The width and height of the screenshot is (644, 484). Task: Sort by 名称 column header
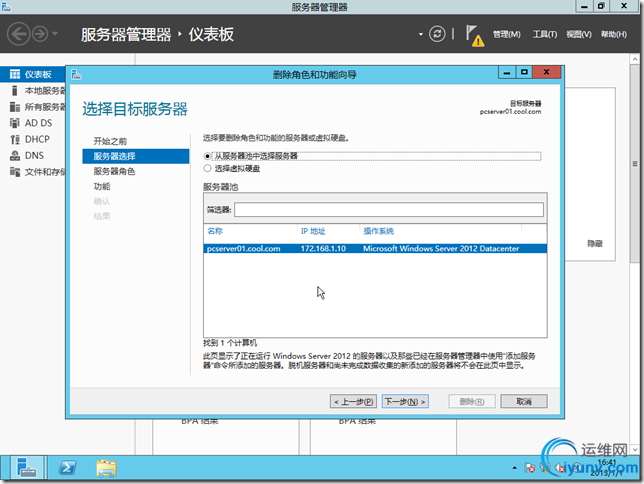tap(215, 231)
